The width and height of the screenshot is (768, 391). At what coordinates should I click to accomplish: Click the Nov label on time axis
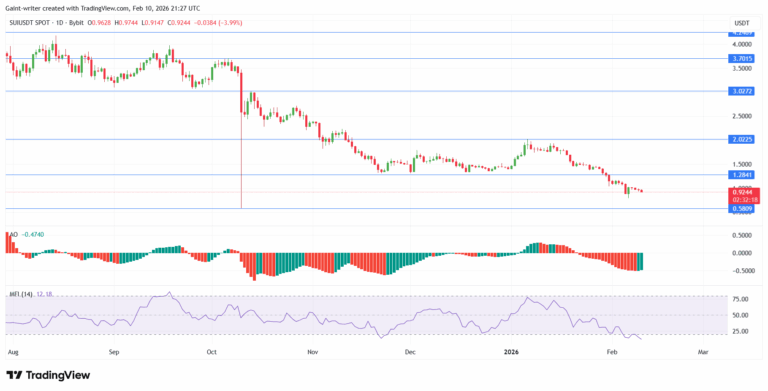pyautogui.click(x=313, y=352)
